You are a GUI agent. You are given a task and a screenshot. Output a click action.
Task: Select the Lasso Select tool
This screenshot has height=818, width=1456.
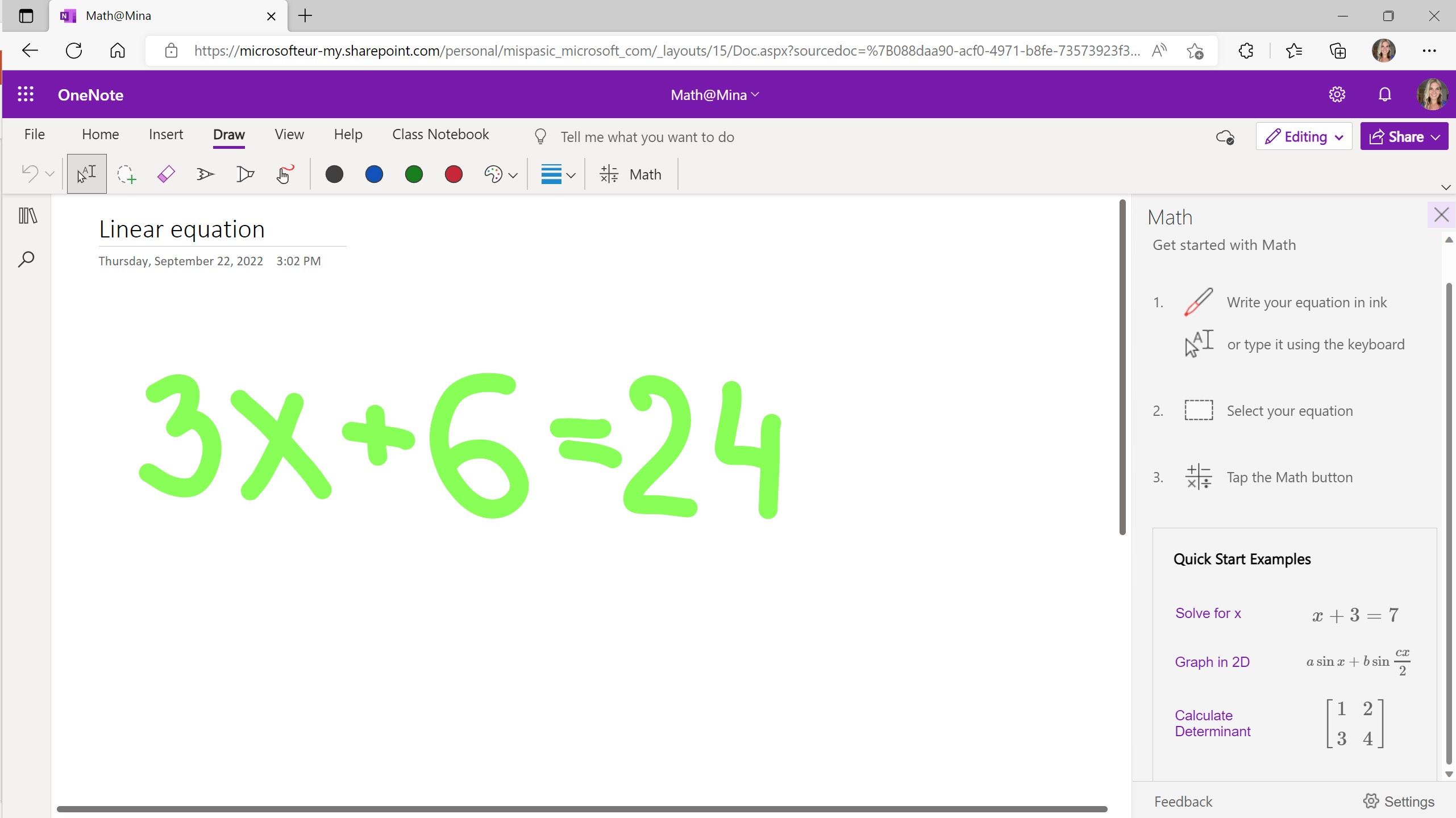pos(126,174)
